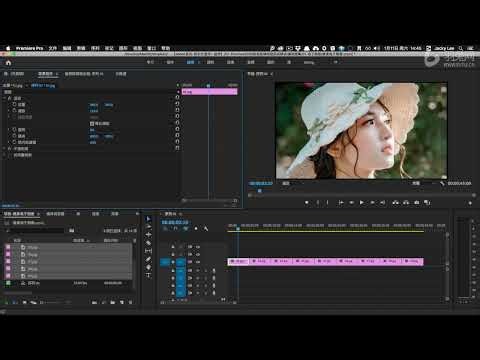Open Premiere Pro application menu
Screen dimensions: 480x360
tap(29, 48)
